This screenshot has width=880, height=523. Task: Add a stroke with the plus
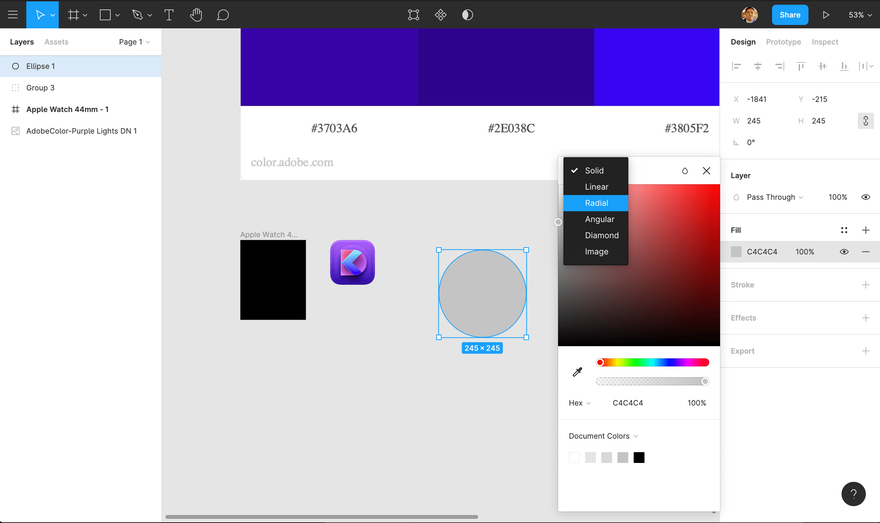tap(865, 285)
